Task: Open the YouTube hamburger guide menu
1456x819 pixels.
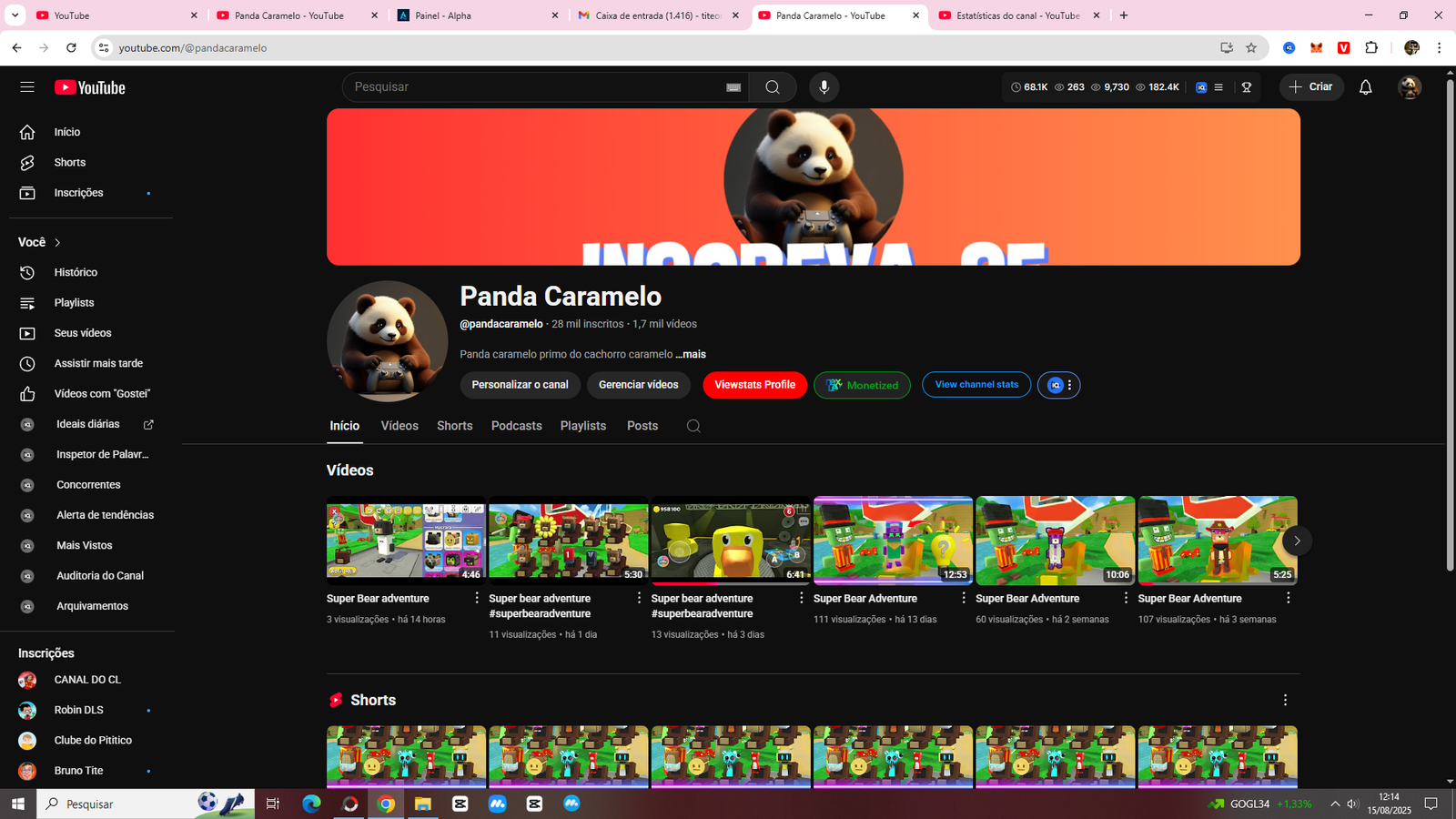Action: [27, 87]
